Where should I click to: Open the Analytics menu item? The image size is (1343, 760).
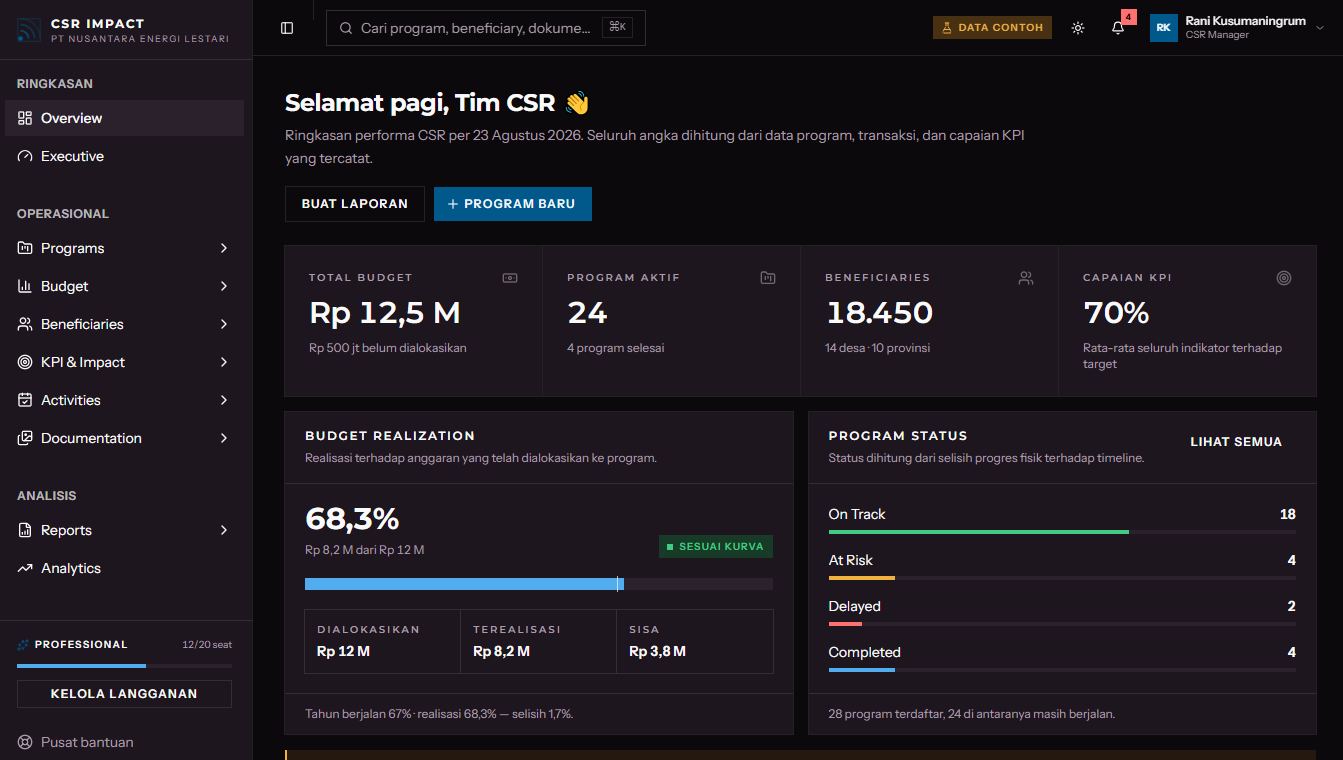[x=125, y=568]
